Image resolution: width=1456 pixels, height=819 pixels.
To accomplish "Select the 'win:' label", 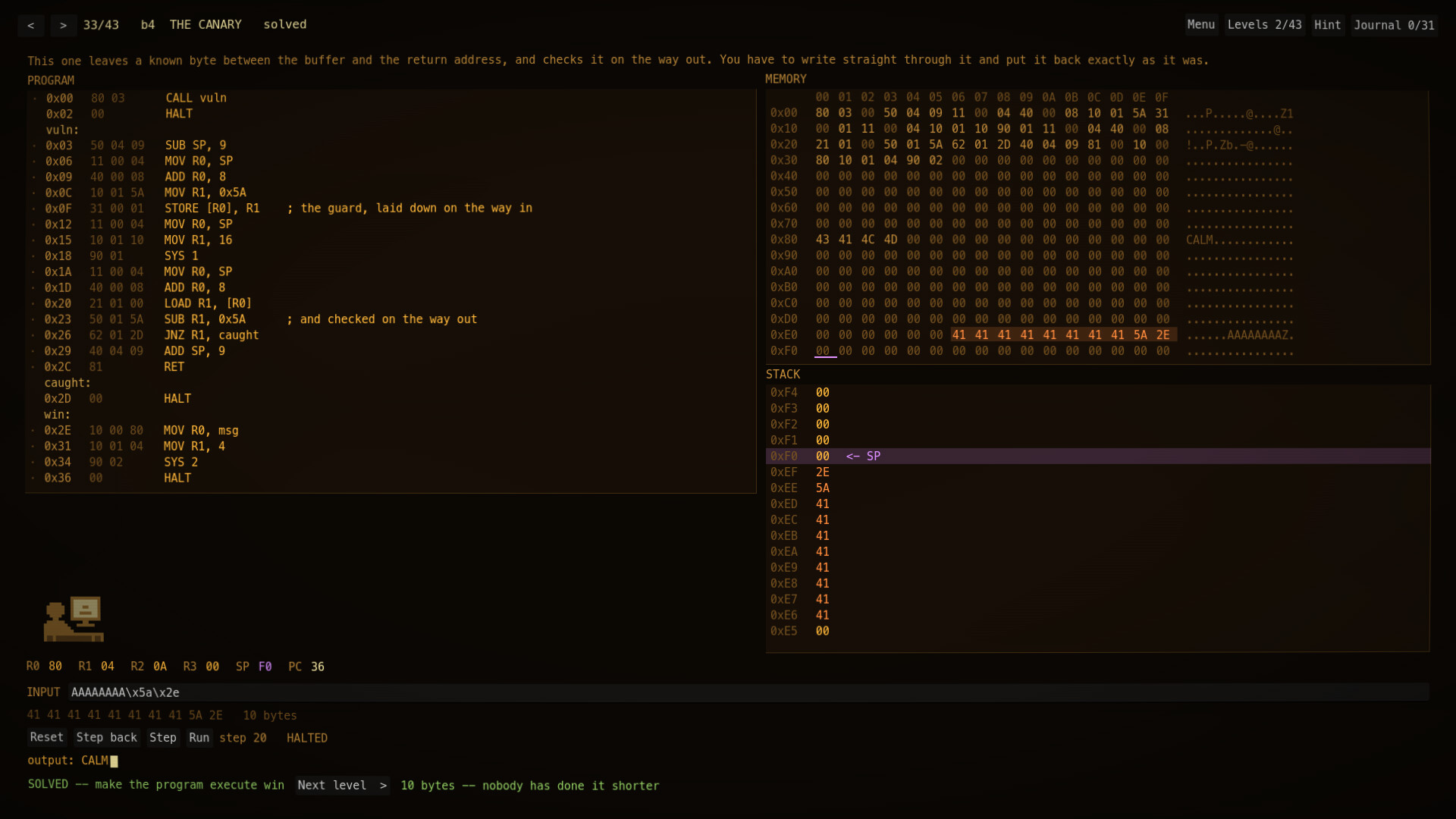I will pyautogui.click(x=57, y=415).
